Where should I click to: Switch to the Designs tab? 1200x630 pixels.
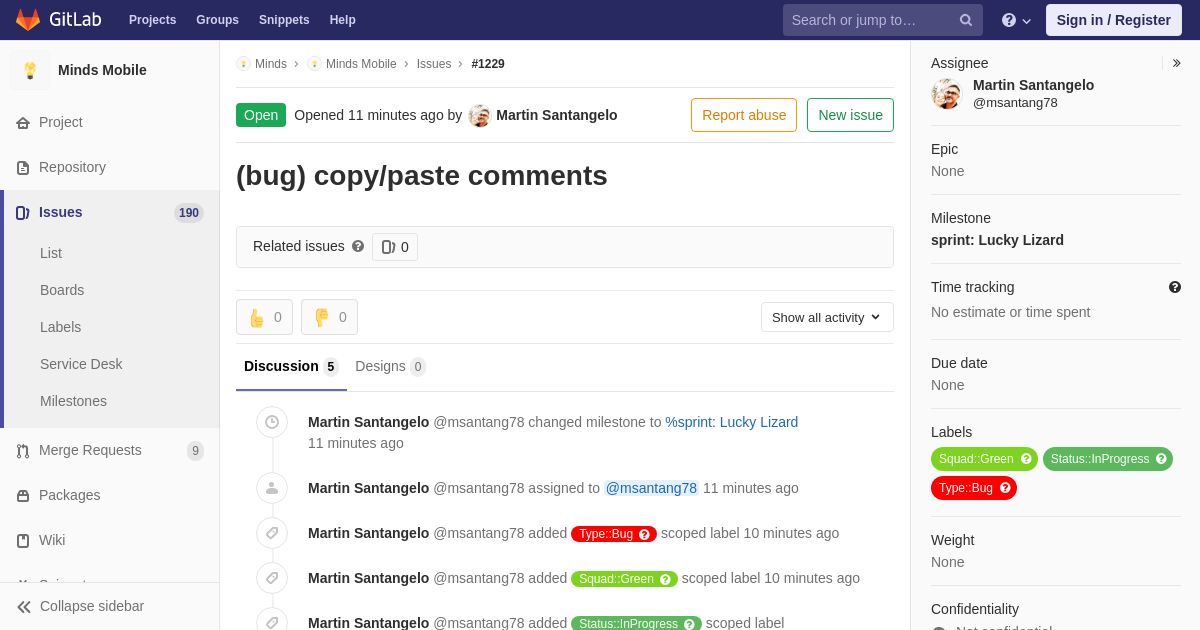click(x=390, y=366)
